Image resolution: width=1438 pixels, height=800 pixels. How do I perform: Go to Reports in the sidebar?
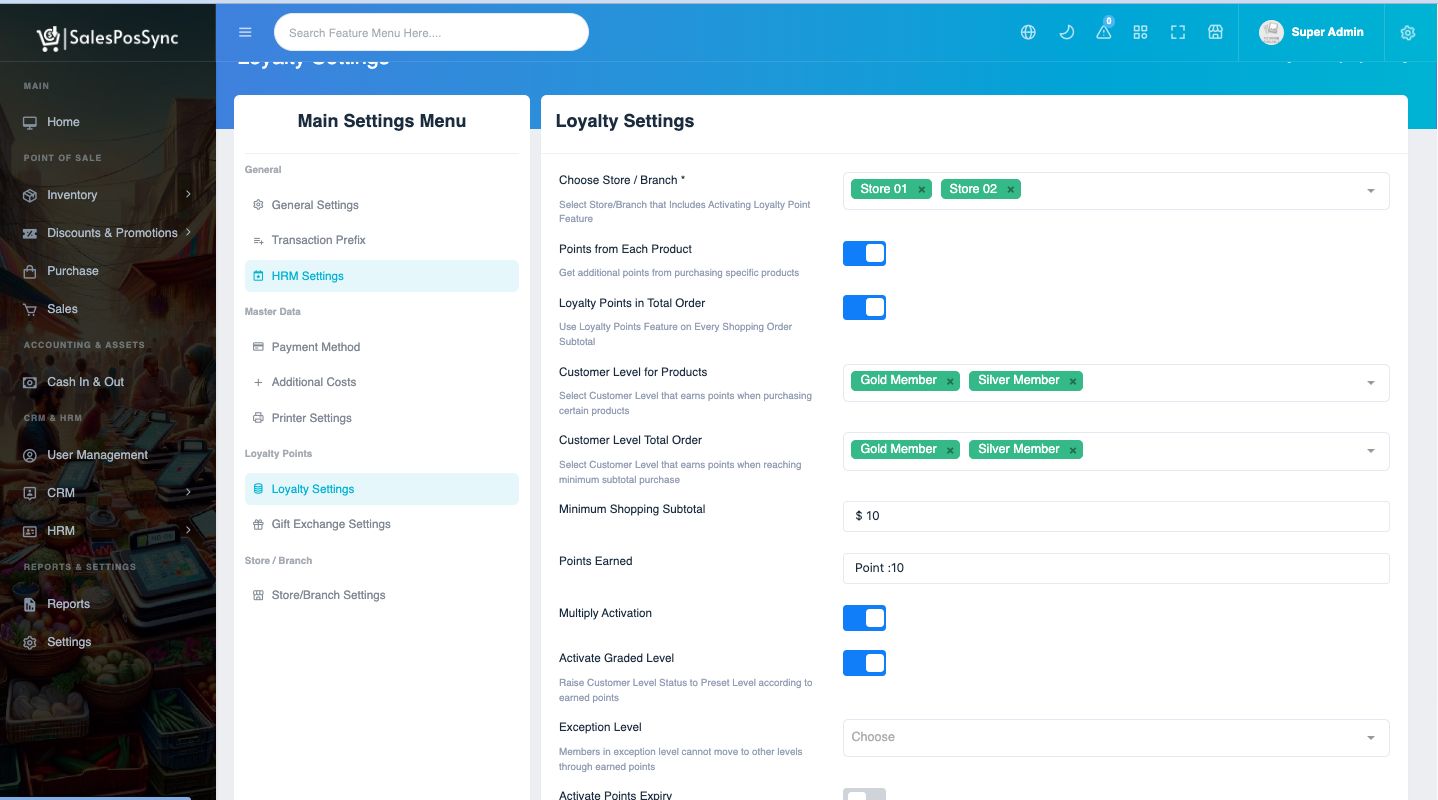(68, 604)
